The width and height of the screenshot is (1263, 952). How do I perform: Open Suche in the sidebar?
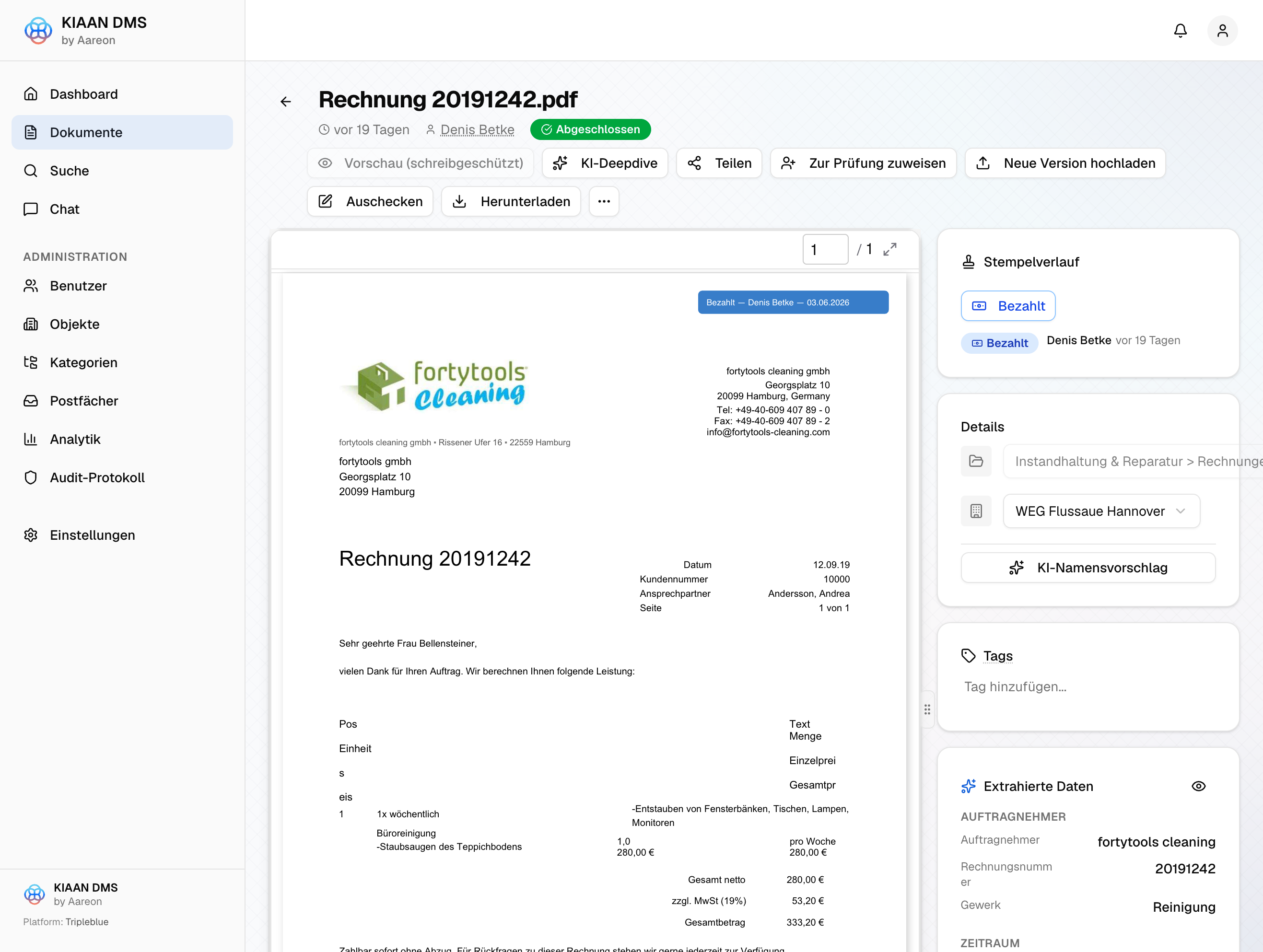122,171
